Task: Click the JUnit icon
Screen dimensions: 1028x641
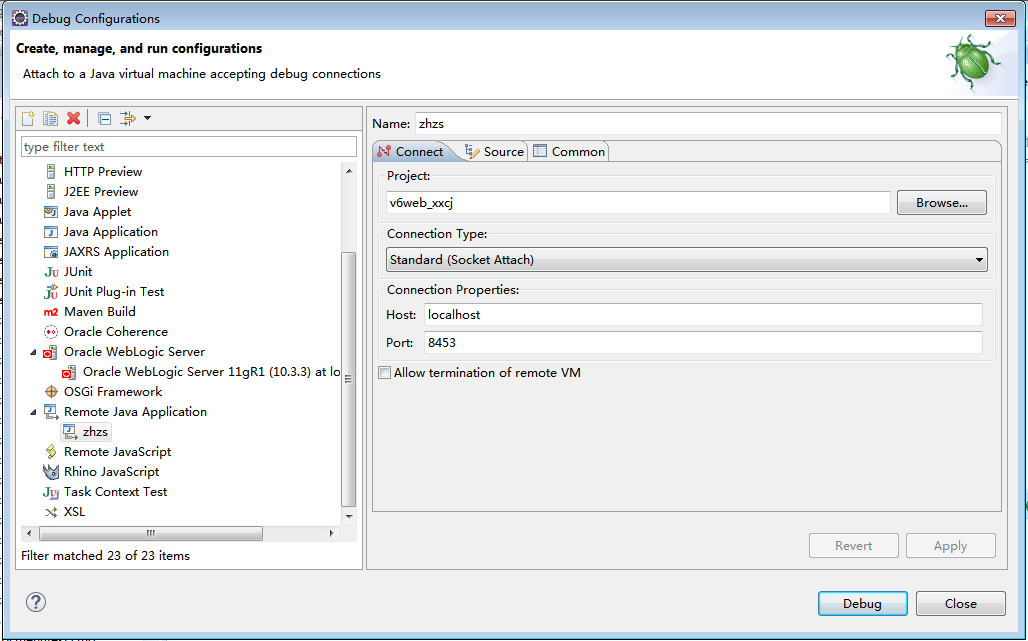Action: click(50, 272)
